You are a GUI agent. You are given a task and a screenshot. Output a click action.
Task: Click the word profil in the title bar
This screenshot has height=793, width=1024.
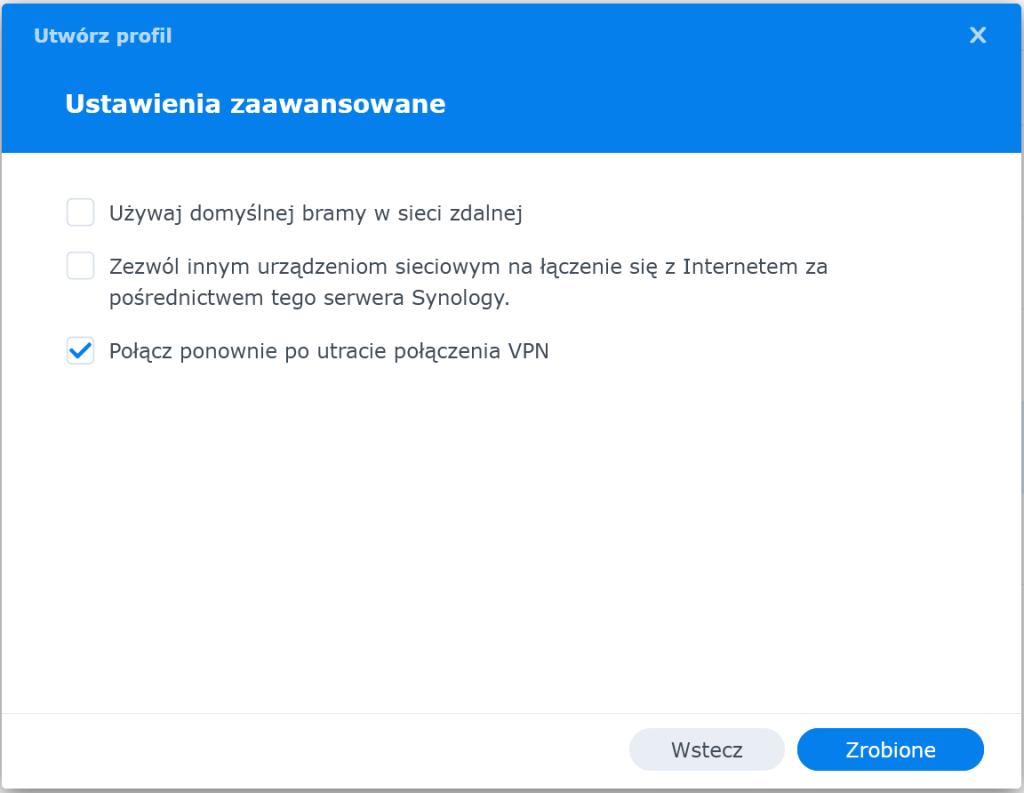tap(146, 36)
